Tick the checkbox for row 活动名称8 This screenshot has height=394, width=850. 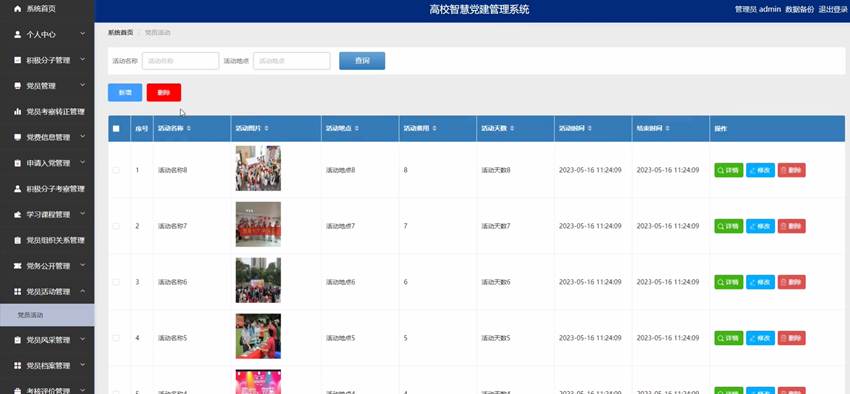tap(116, 170)
